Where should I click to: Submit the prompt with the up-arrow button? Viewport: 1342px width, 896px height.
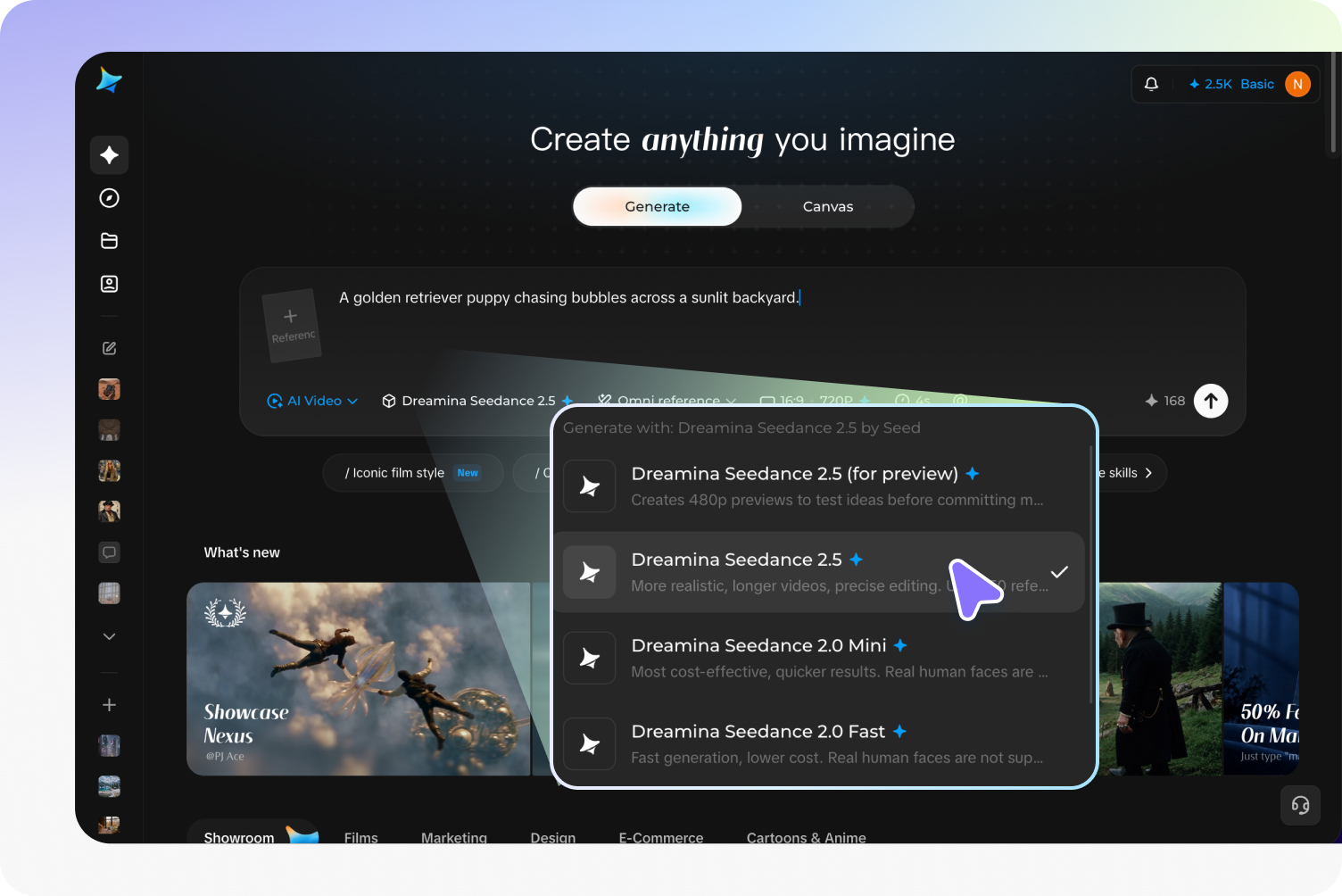coord(1211,401)
